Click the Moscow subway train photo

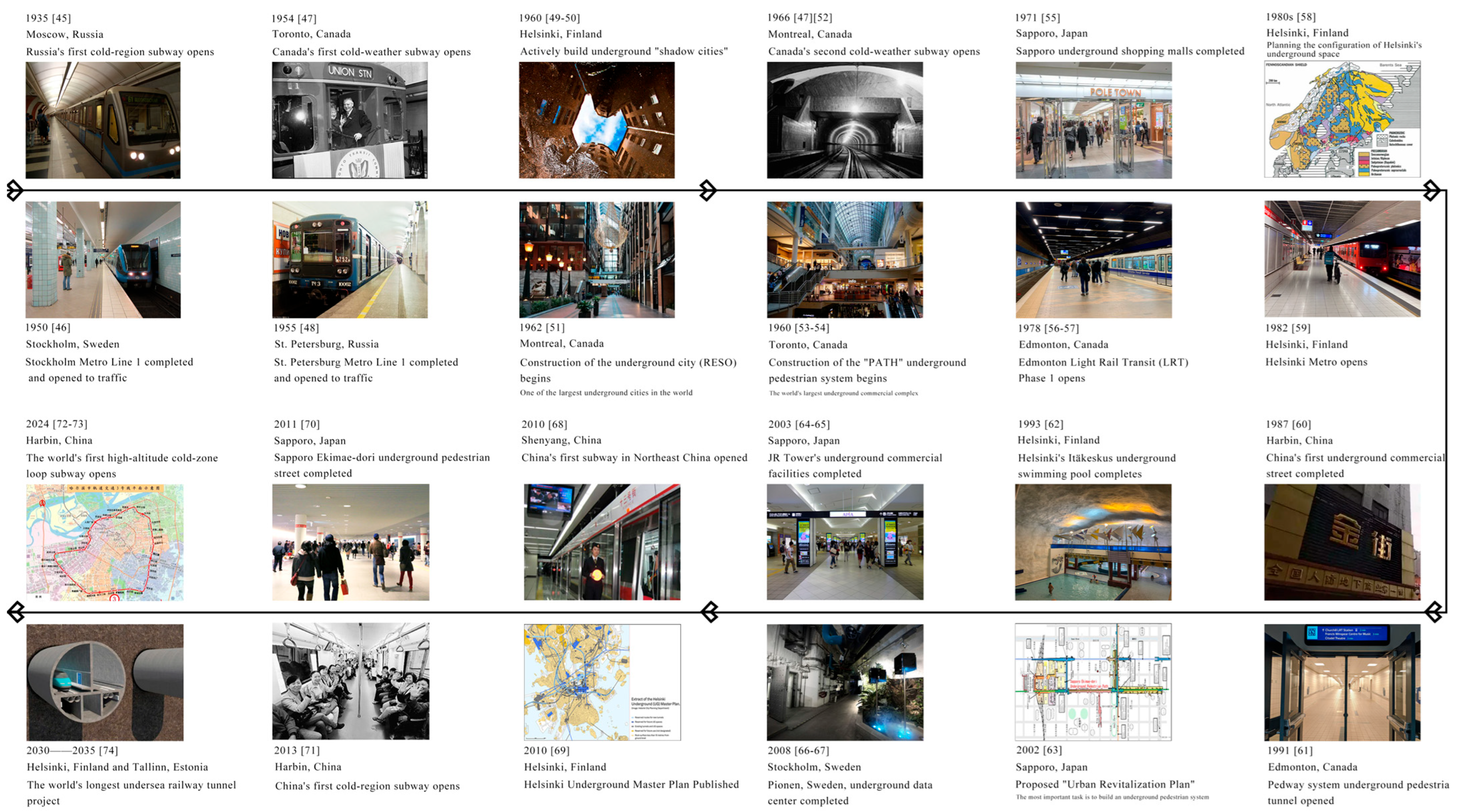pos(103,120)
